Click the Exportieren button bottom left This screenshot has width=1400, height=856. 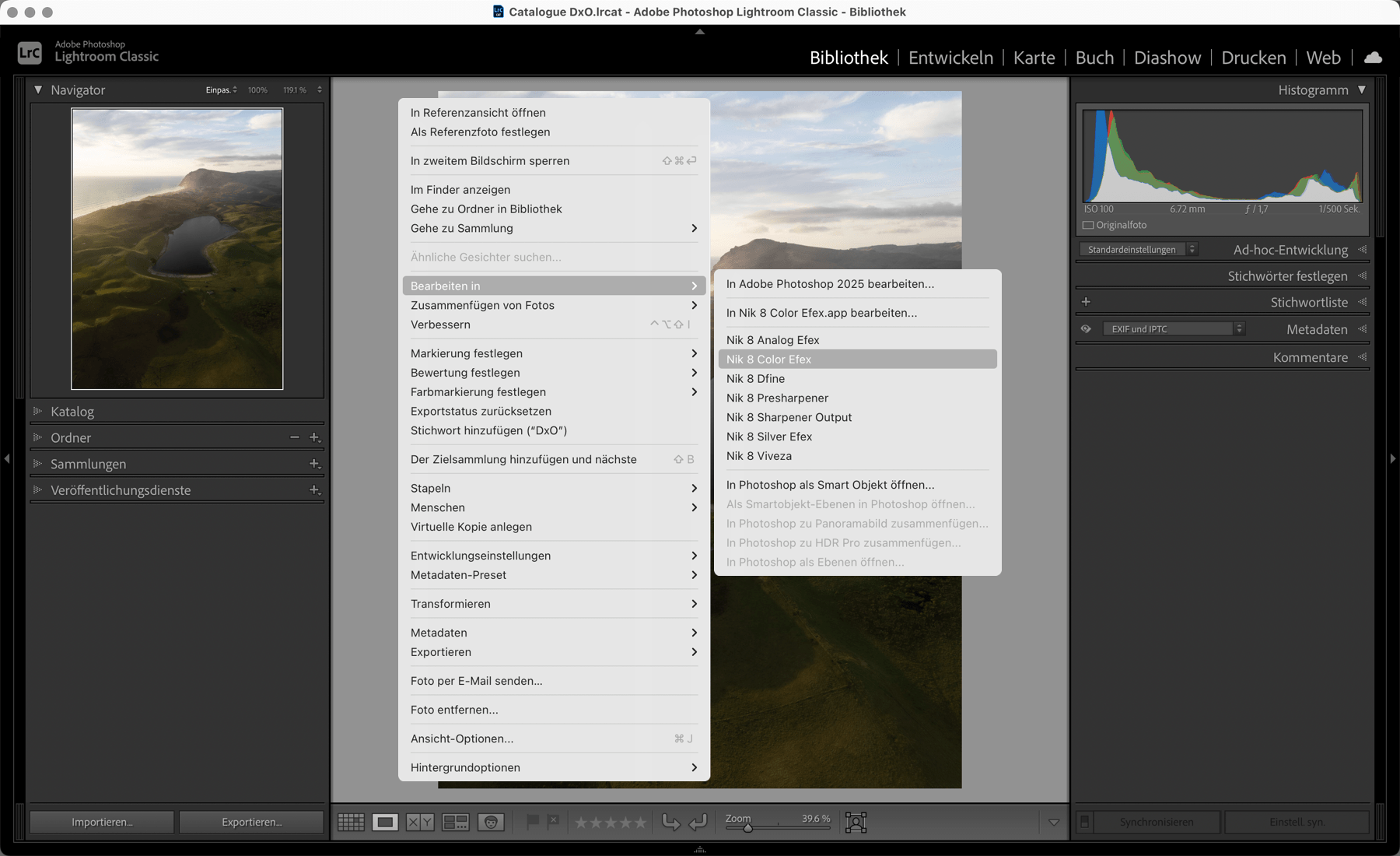251,822
